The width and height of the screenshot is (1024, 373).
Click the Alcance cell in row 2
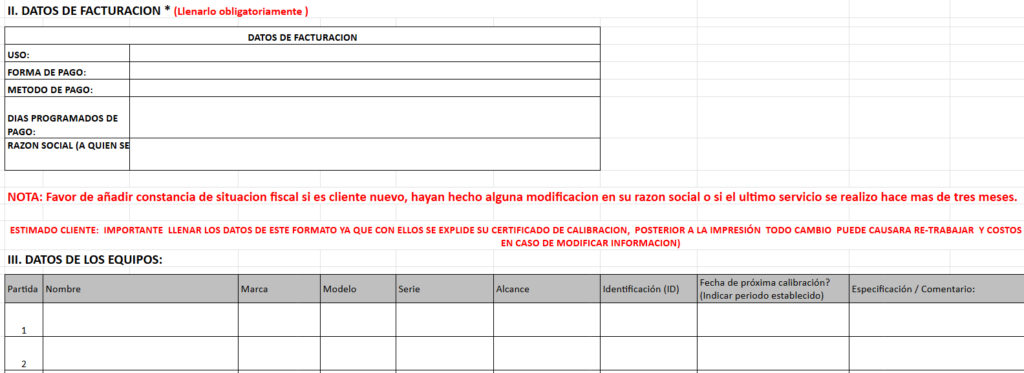pyautogui.click(x=547, y=353)
